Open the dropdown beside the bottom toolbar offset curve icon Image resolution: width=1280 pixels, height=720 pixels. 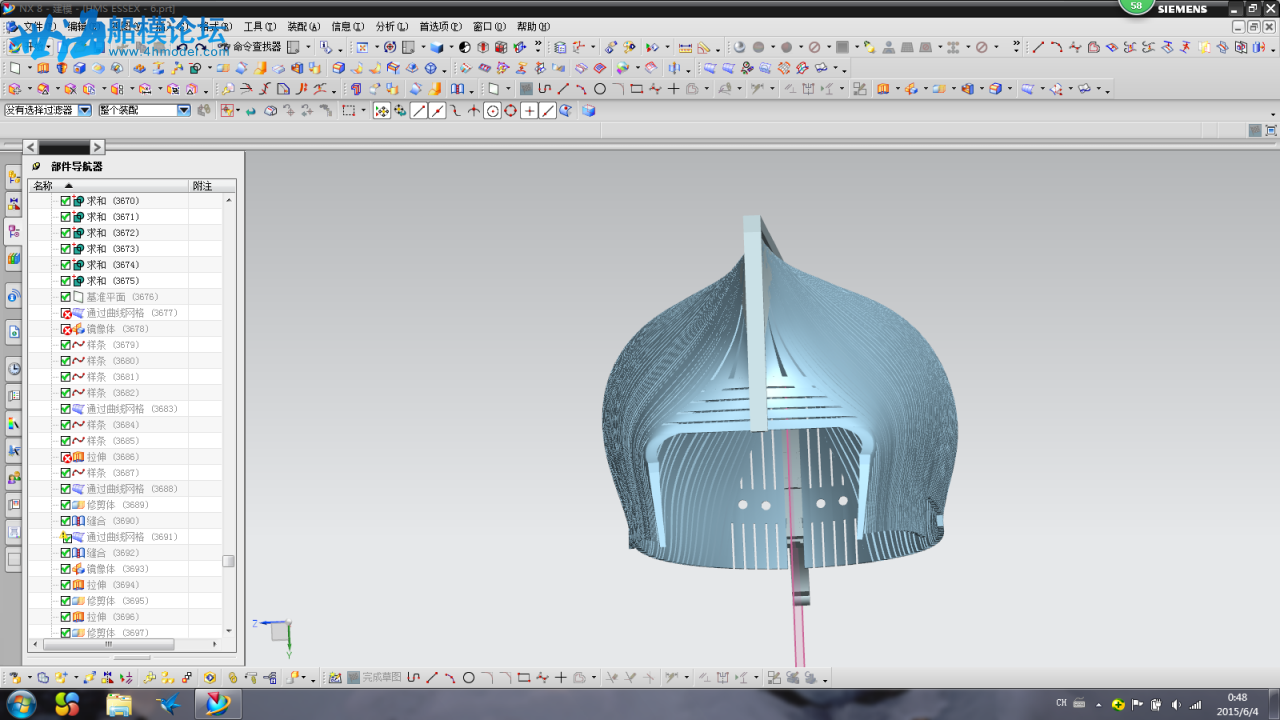(x=593, y=678)
